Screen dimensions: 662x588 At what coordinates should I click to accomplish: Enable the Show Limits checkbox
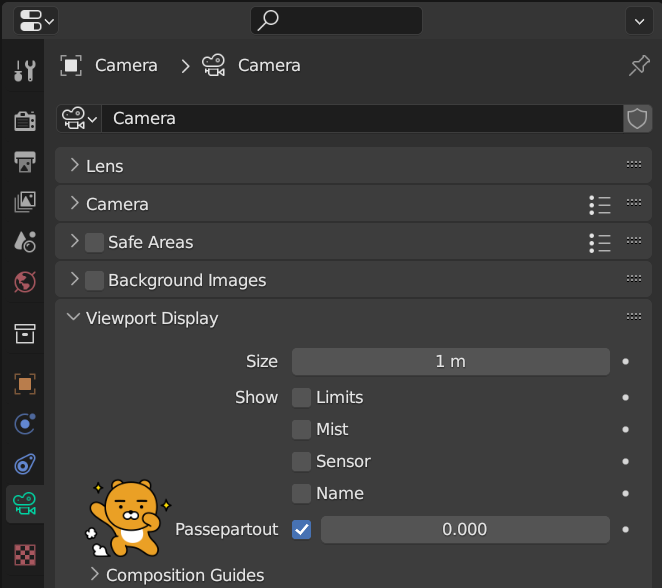point(301,398)
